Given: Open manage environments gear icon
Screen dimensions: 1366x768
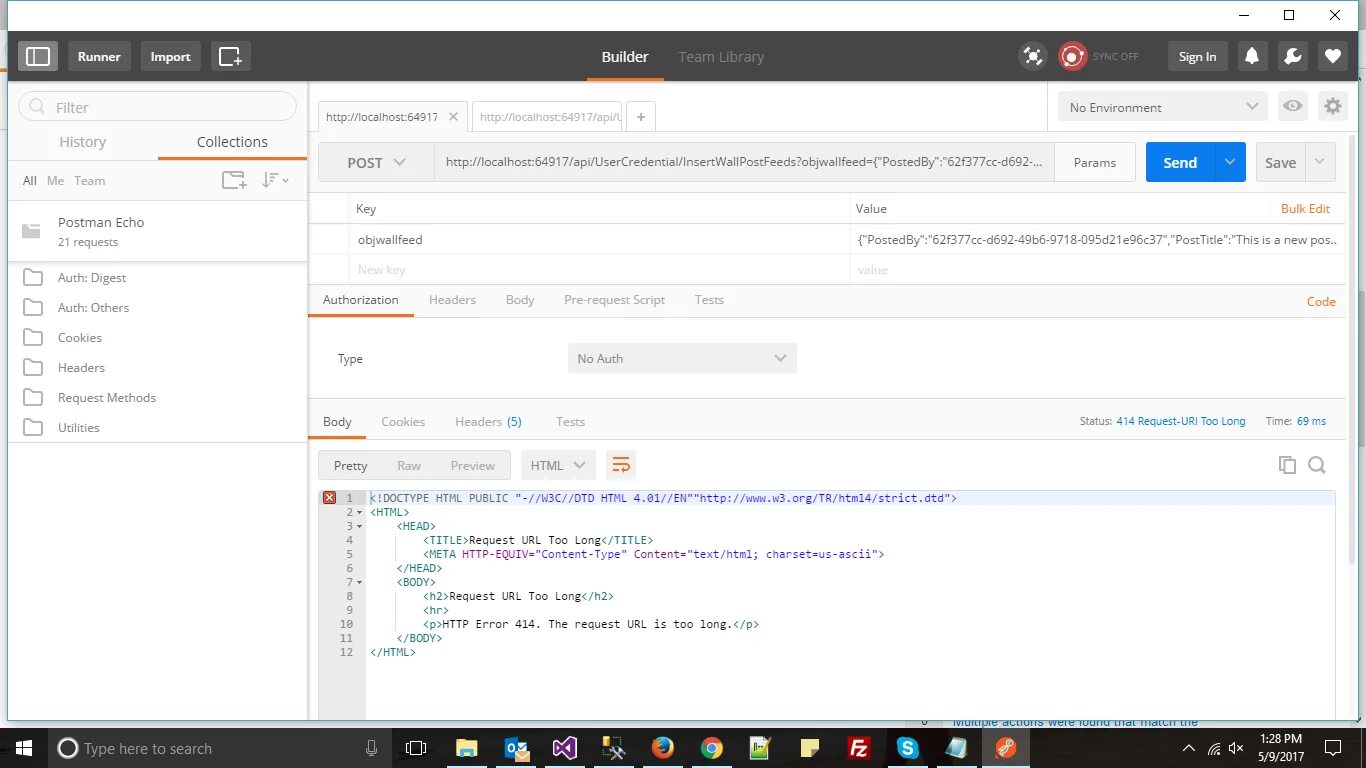Looking at the screenshot, I should [1332, 106].
